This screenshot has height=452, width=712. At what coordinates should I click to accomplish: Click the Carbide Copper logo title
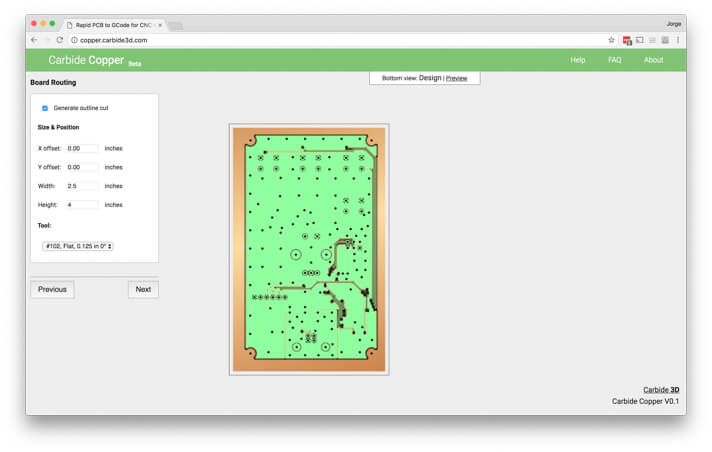(86, 60)
